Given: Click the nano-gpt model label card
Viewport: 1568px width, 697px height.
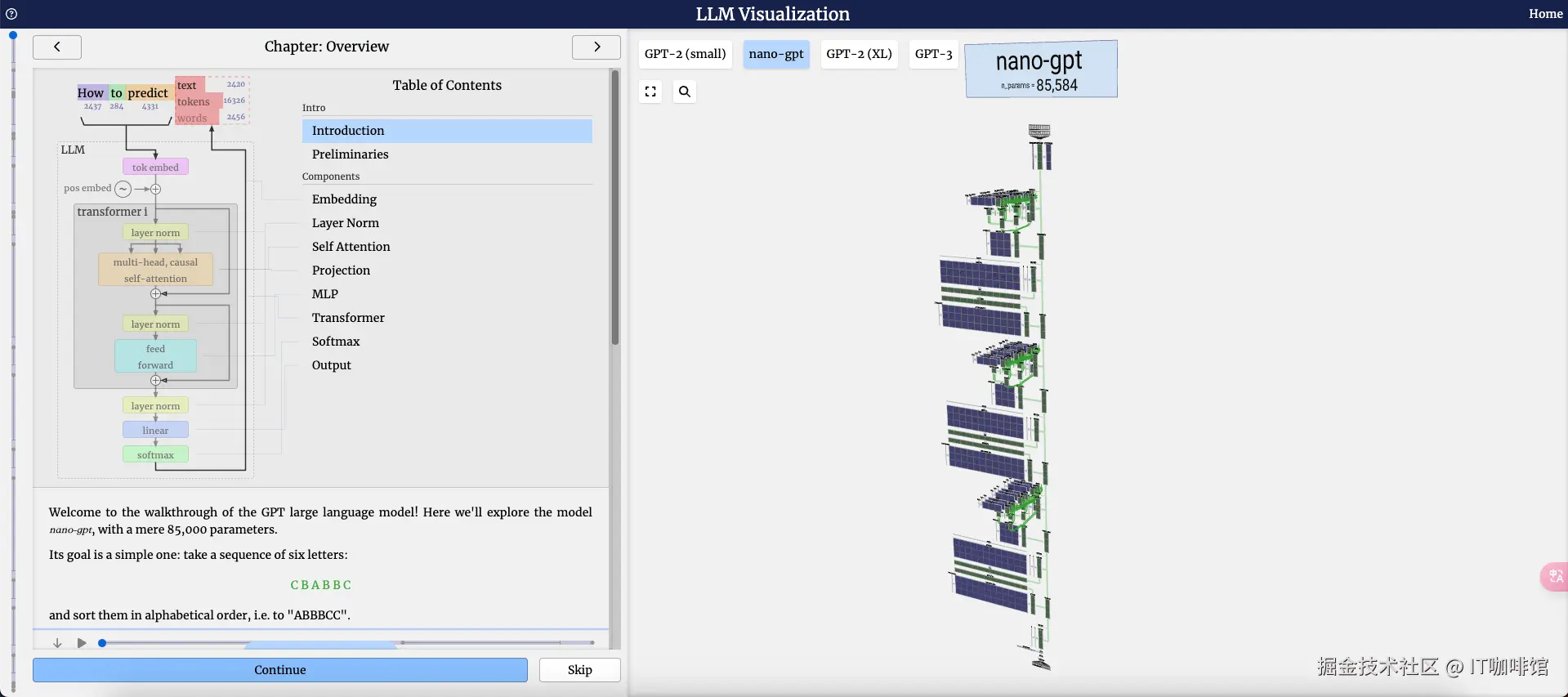Looking at the screenshot, I should 1041,69.
